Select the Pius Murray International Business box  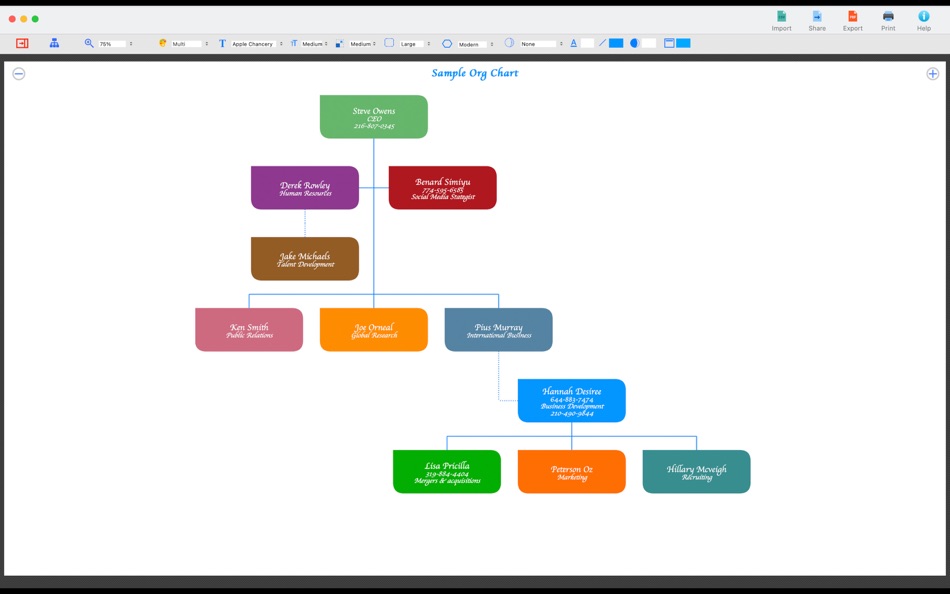499,330
